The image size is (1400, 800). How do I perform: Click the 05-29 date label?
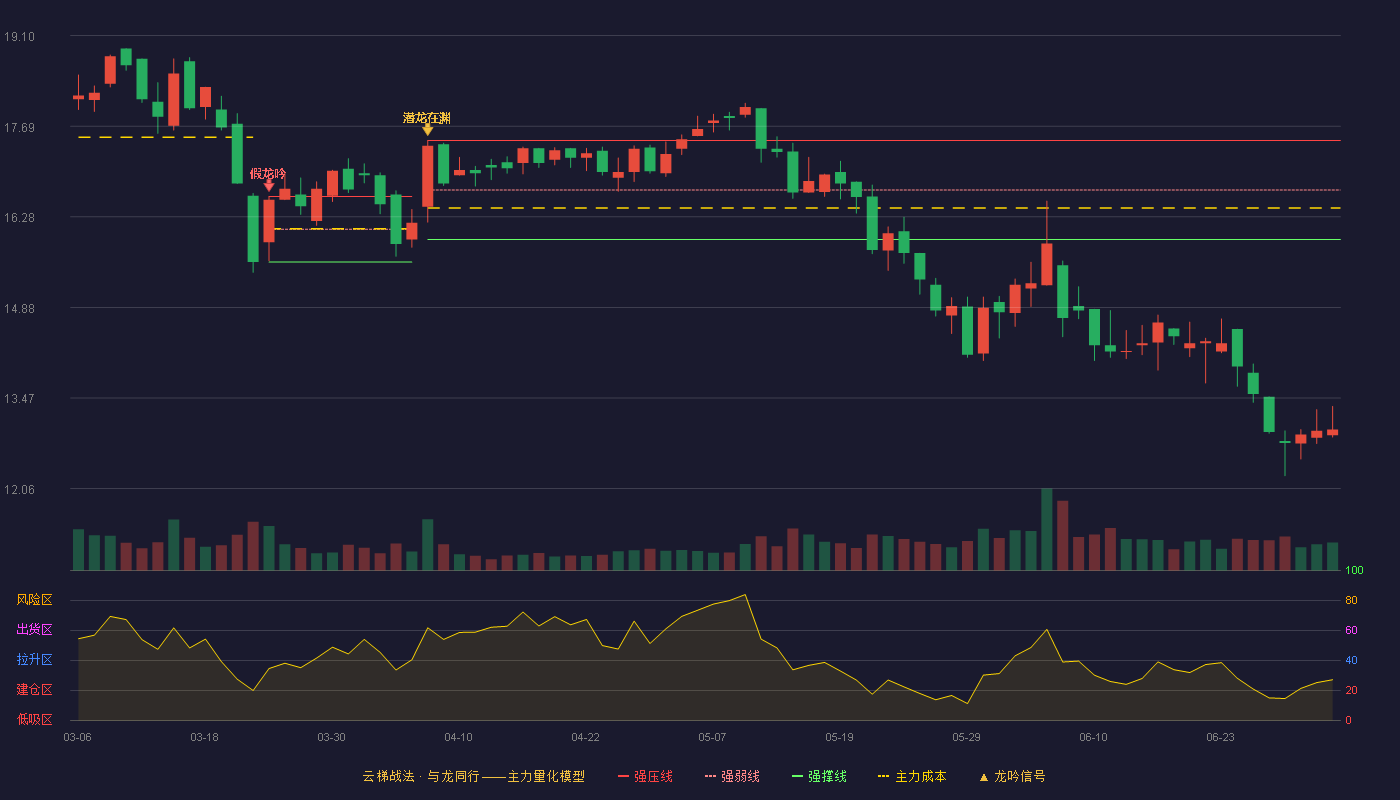966,737
